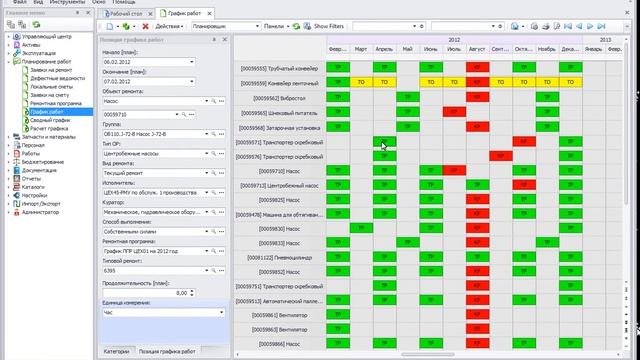The height and width of the screenshot is (360, 640).
Task: Click ellipsis button of the Исполнитель field
Action: click(221, 193)
